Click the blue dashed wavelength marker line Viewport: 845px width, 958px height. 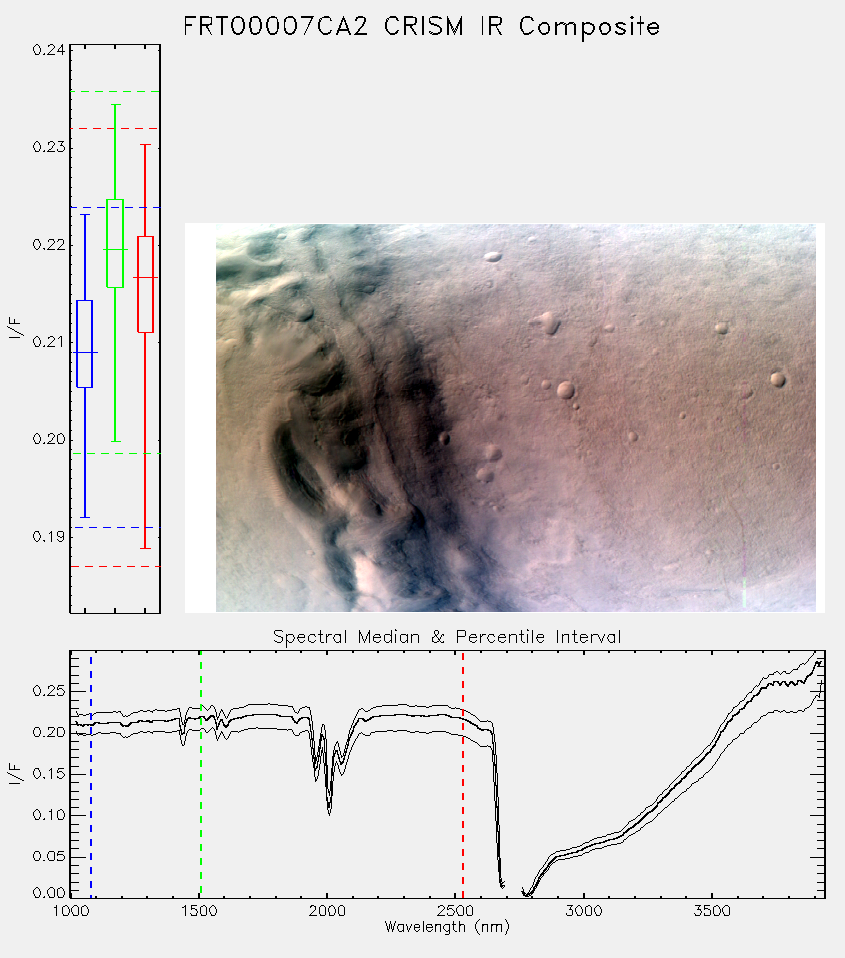pyautogui.click(x=91, y=774)
